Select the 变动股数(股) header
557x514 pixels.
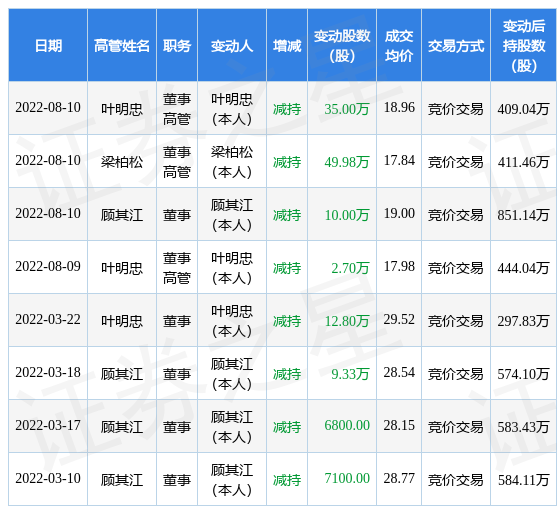point(342,46)
